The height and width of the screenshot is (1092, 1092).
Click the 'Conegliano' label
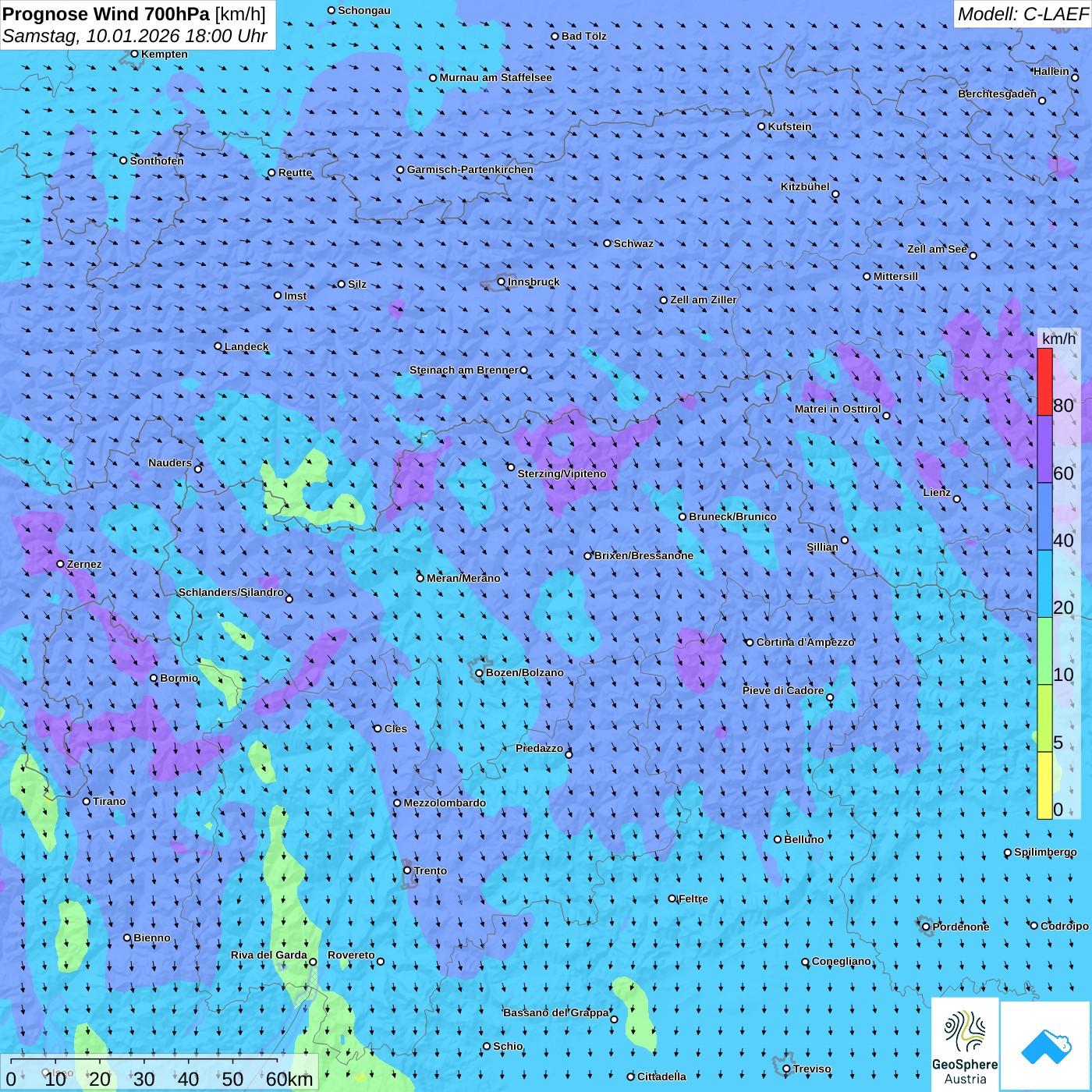point(841,961)
